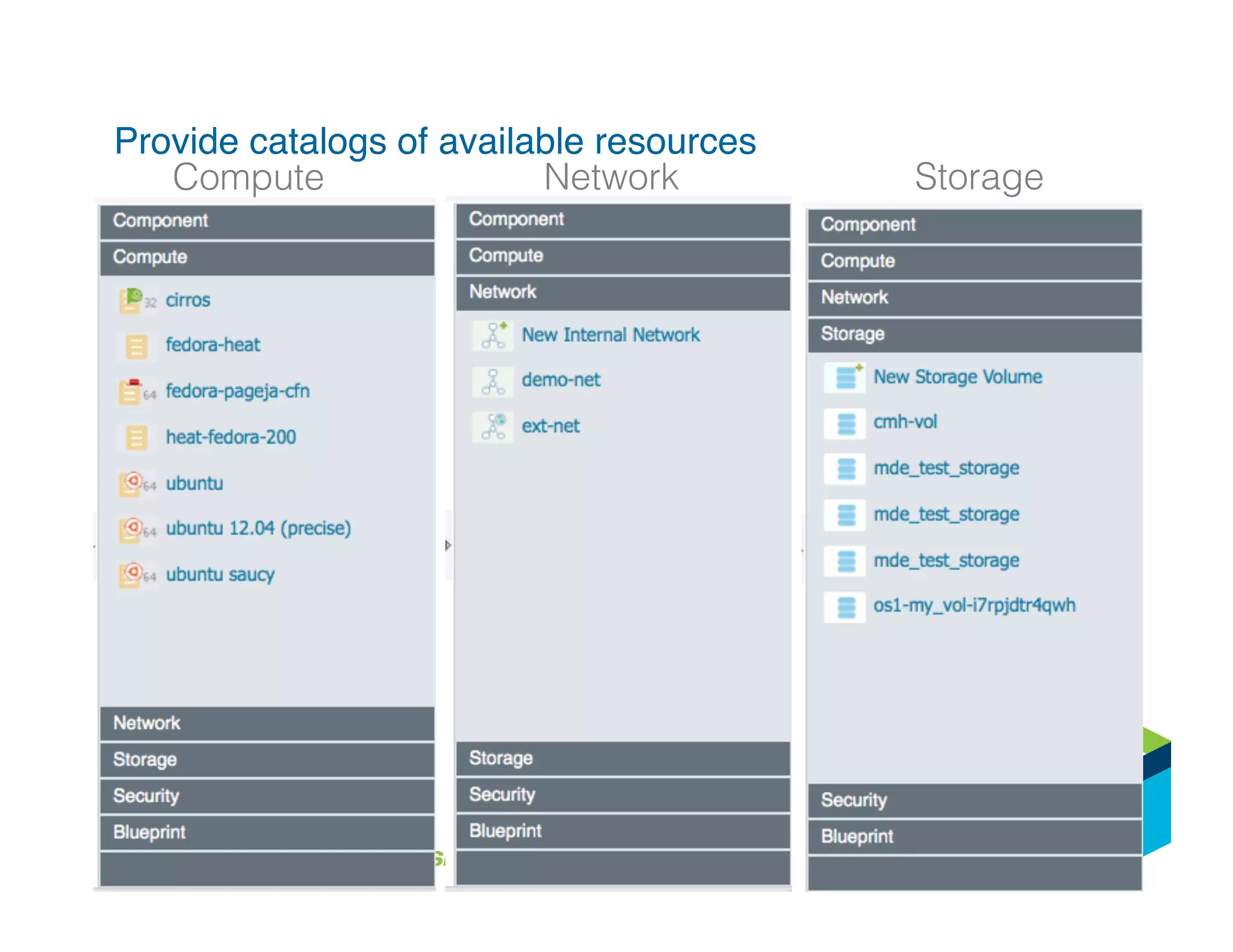Collapse the Compute header in Compute panel

[267, 258]
